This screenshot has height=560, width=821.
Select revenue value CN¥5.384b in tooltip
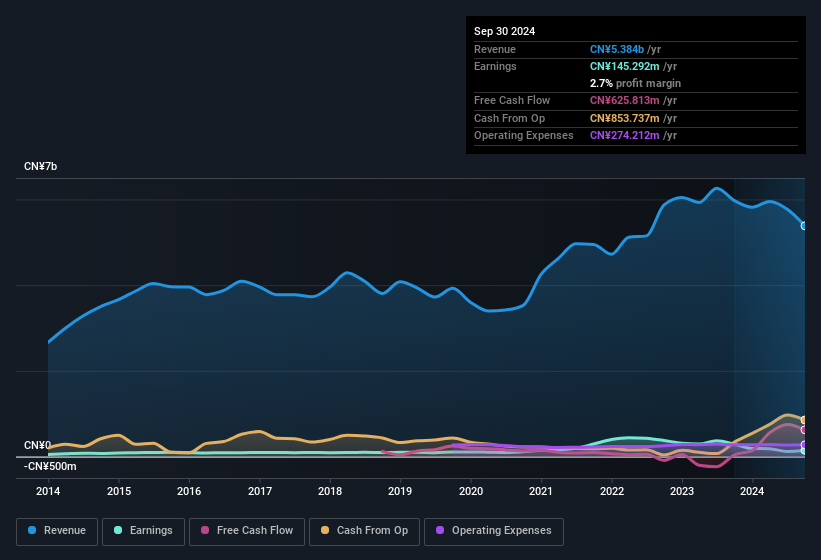coord(617,49)
